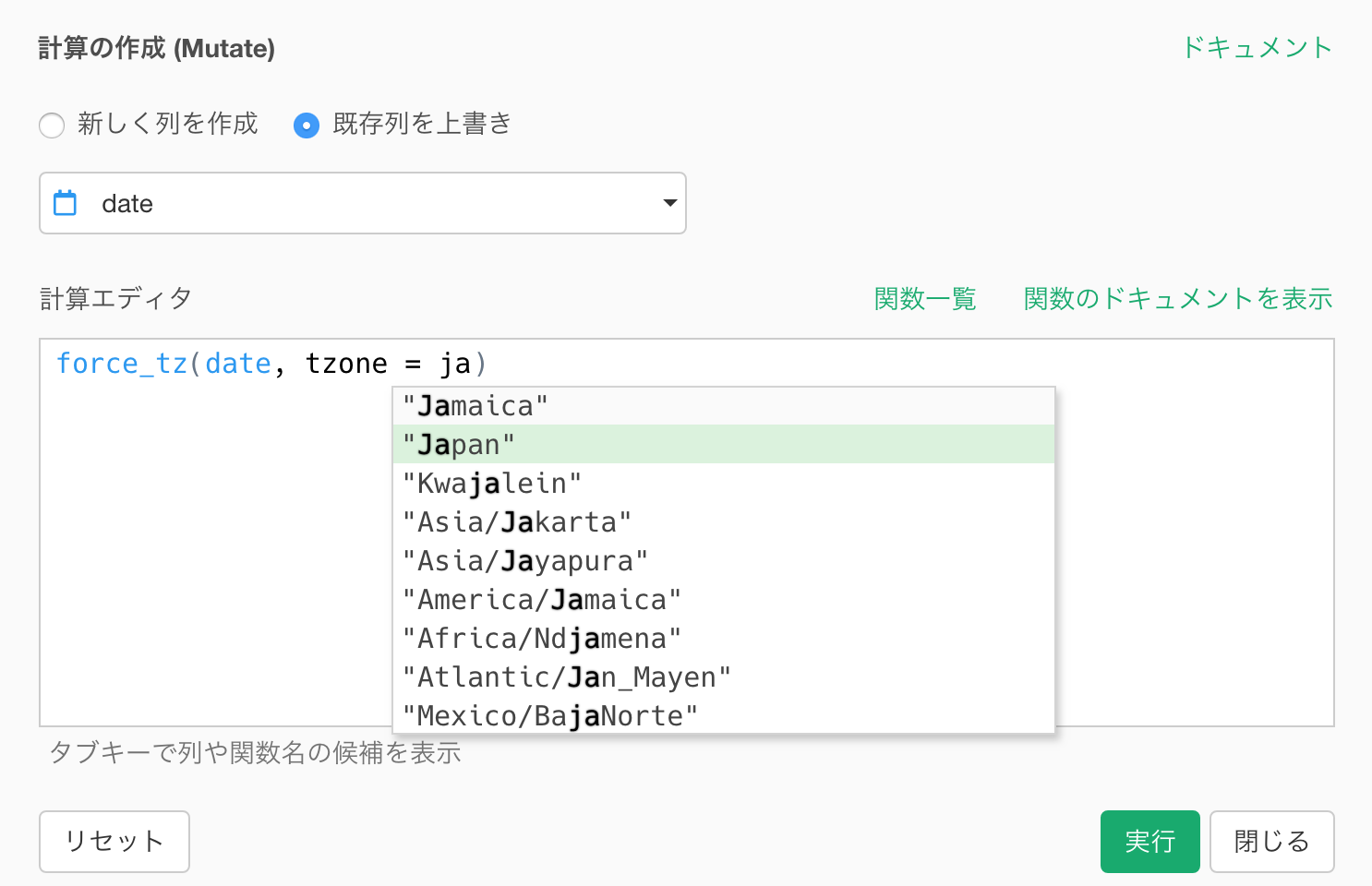Open the 関数一覧 link
The image size is (1372, 886).
(x=925, y=299)
